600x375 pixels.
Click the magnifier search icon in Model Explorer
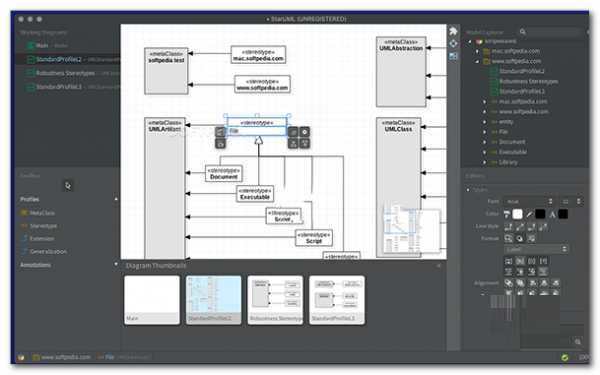point(522,32)
